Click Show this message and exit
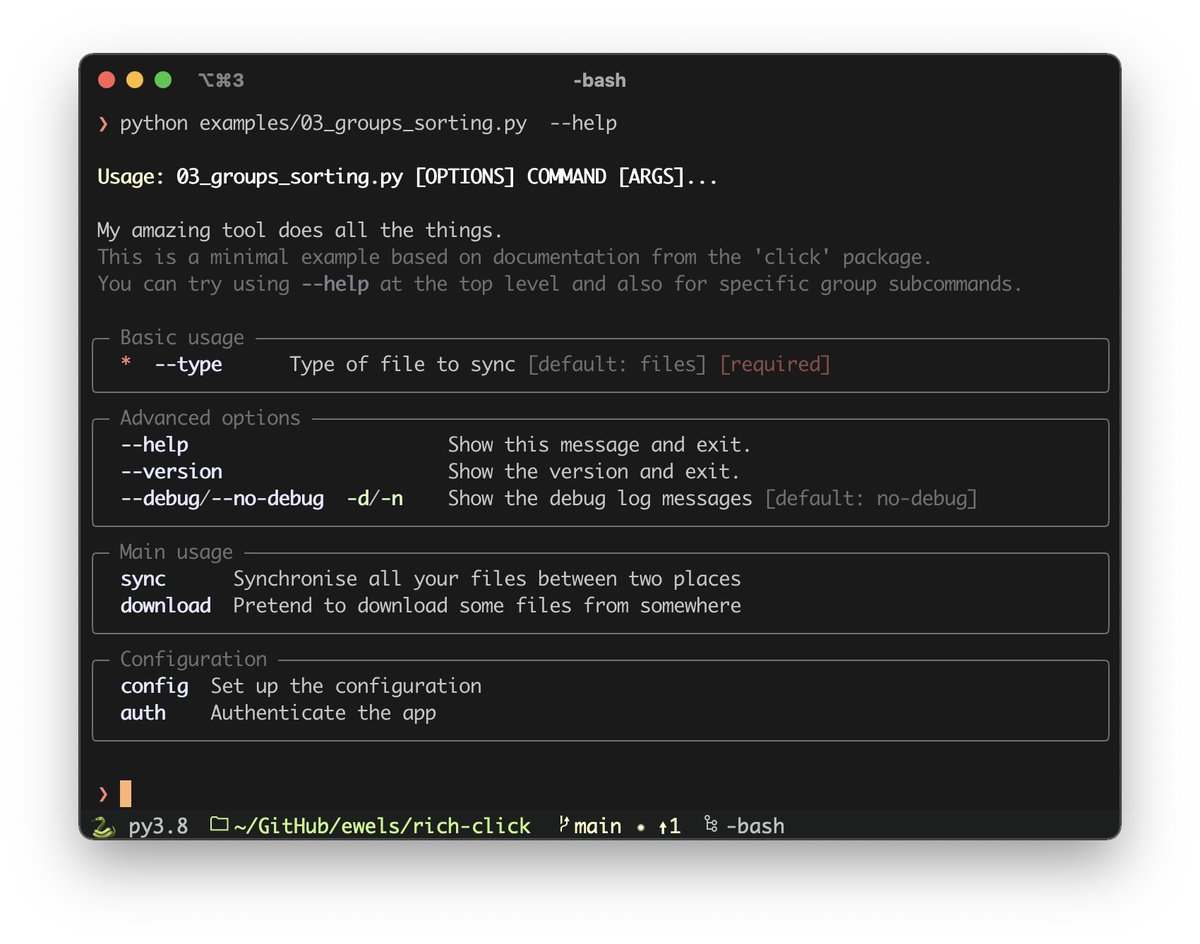Viewport: 1200px width, 944px height. (x=599, y=444)
